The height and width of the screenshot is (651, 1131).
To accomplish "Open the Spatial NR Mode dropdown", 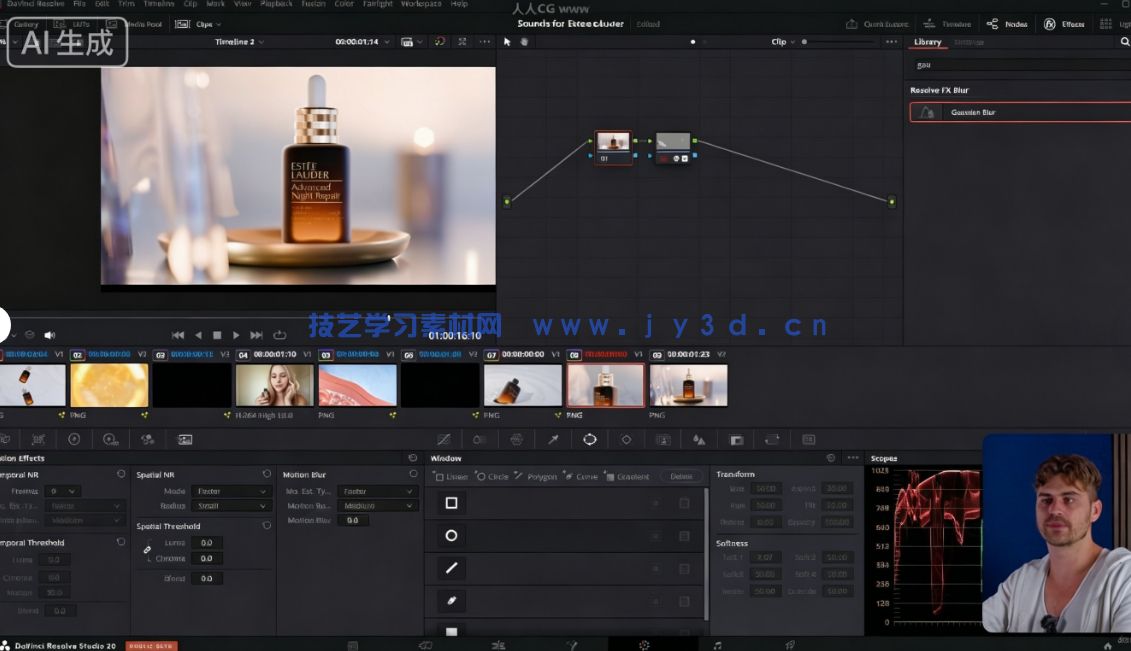I will point(231,491).
